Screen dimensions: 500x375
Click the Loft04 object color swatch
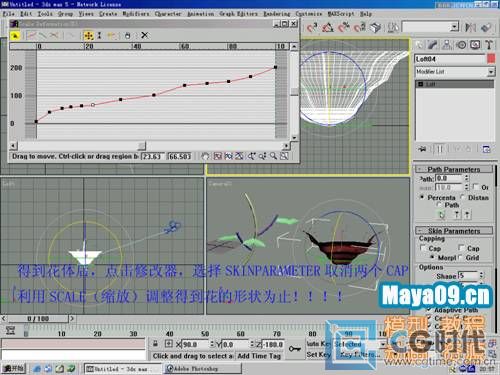491,59
